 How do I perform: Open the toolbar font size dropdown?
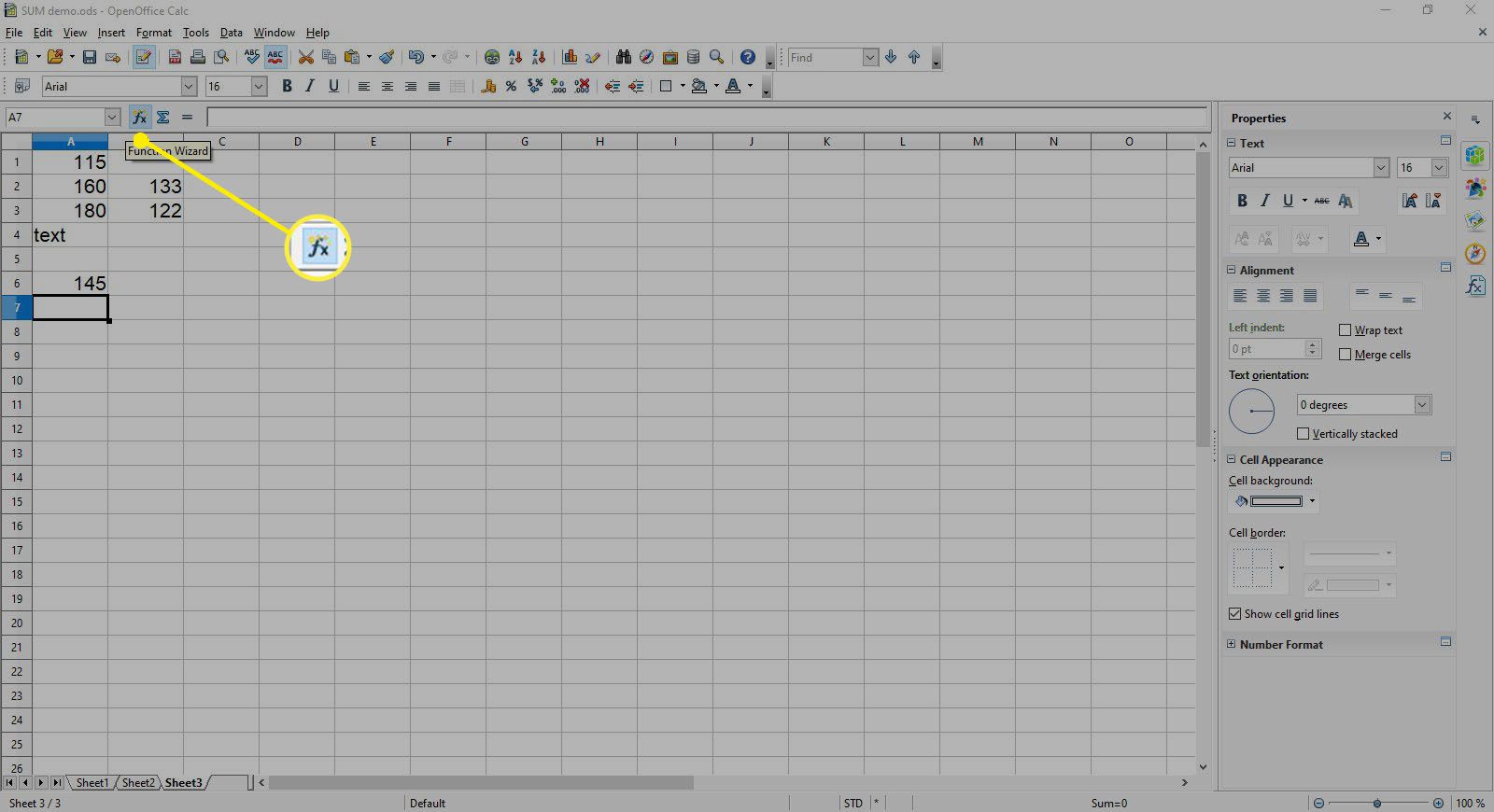tap(260, 86)
